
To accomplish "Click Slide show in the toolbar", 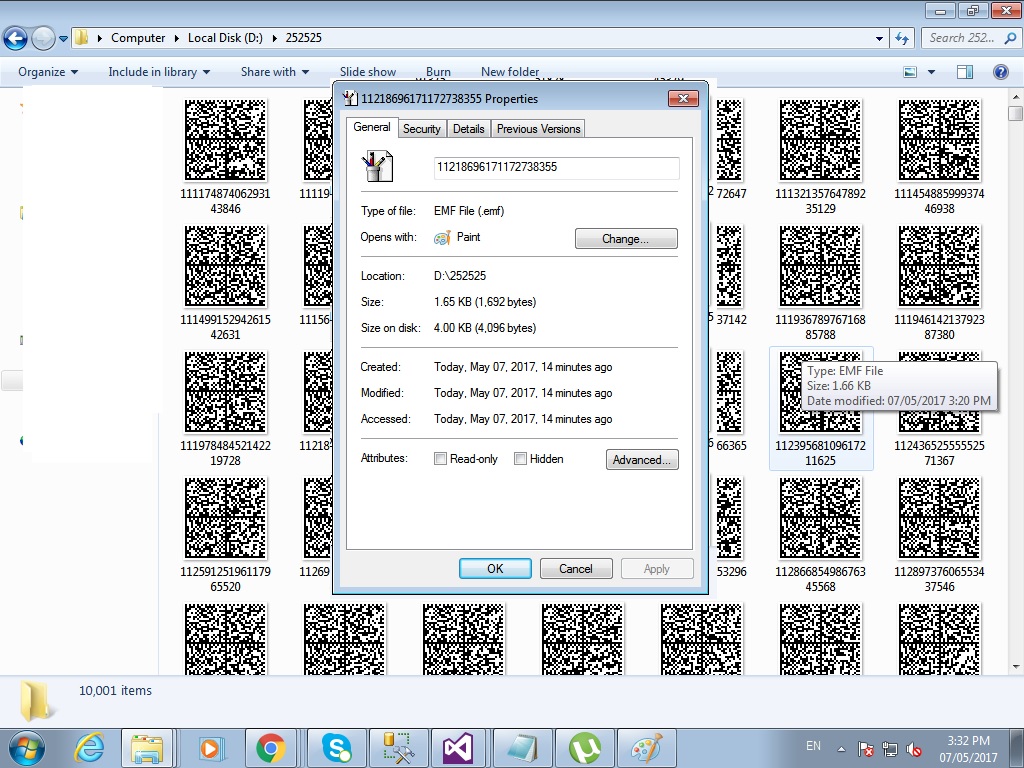I will [x=368, y=72].
